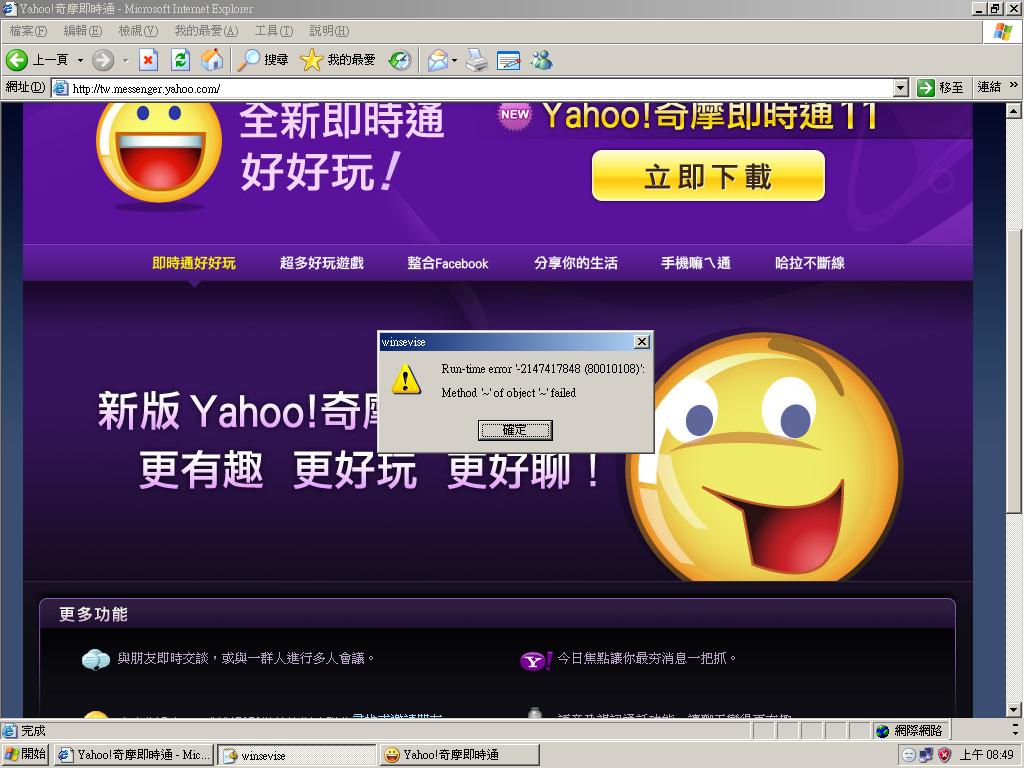The height and width of the screenshot is (768, 1024).
Task: Open the 檔案(F) menu
Action: (28, 31)
